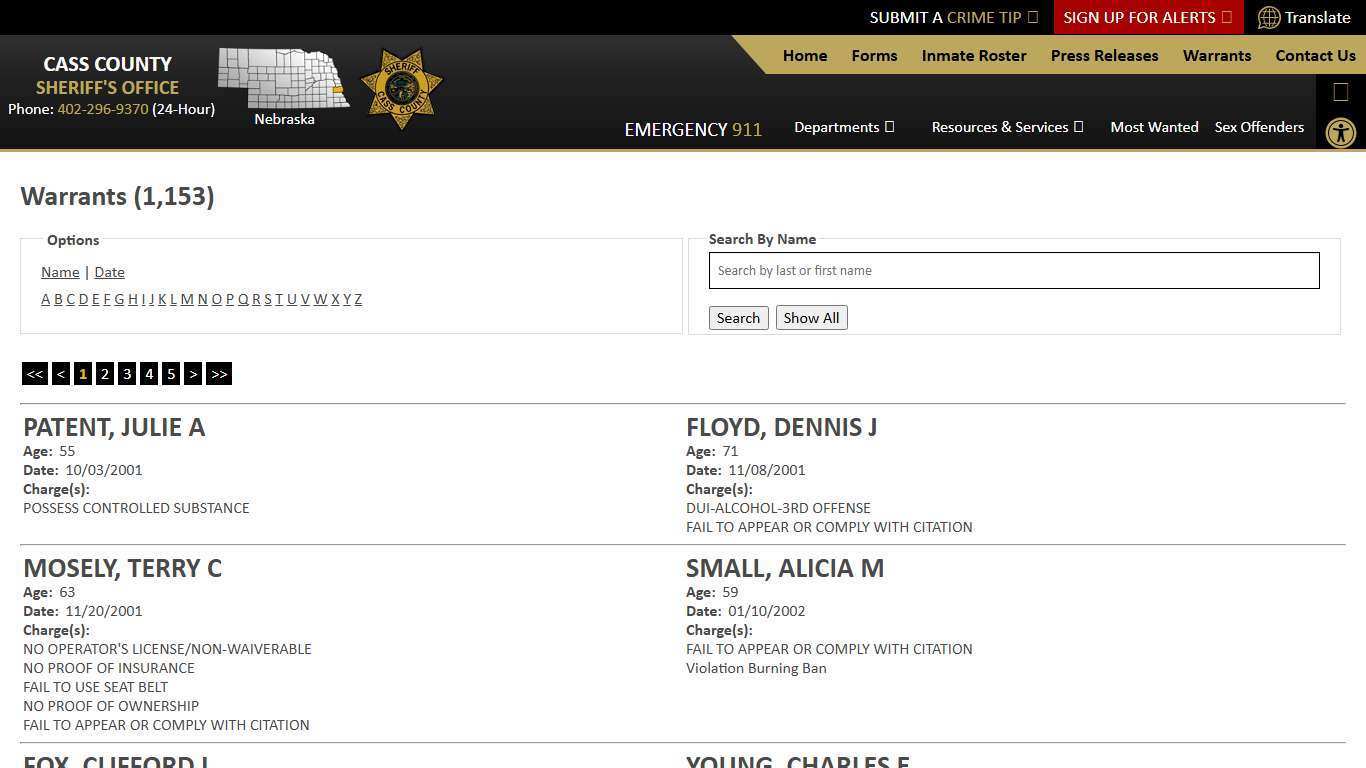Click the Translate globe icon
Viewport: 1366px width, 768px height.
point(1270,17)
